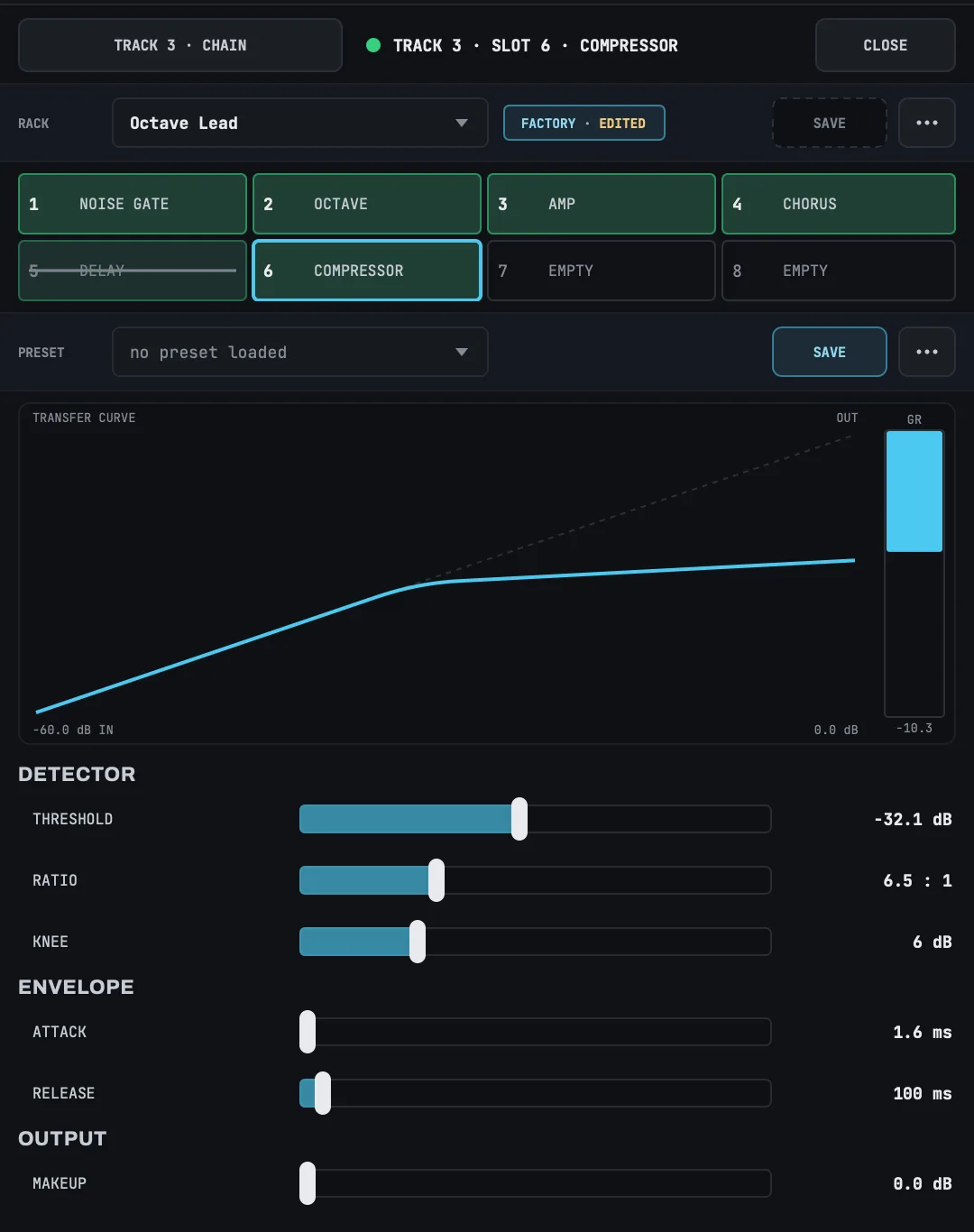Click the -10.3 gain reduction readout
The width and height of the screenshot is (974, 1232).
(x=914, y=728)
